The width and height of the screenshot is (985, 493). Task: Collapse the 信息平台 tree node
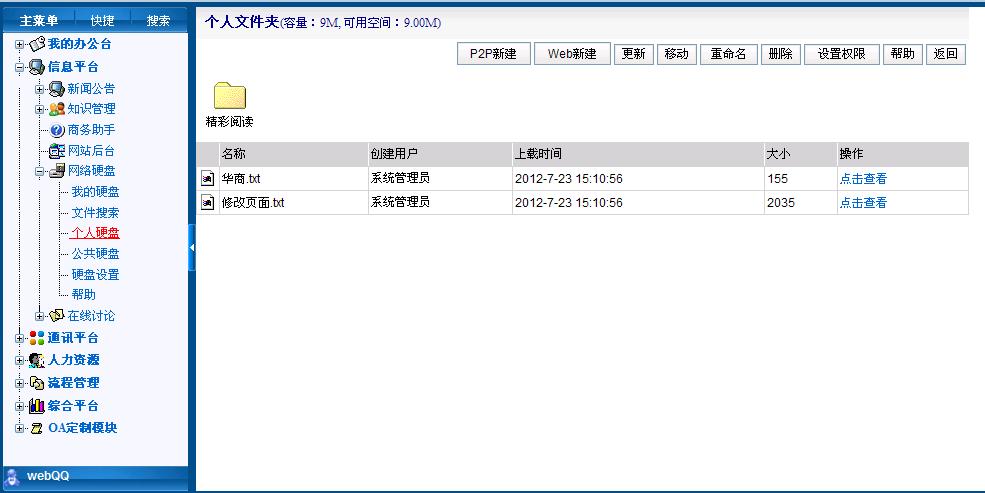pyautogui.click(x=20, y=68)
